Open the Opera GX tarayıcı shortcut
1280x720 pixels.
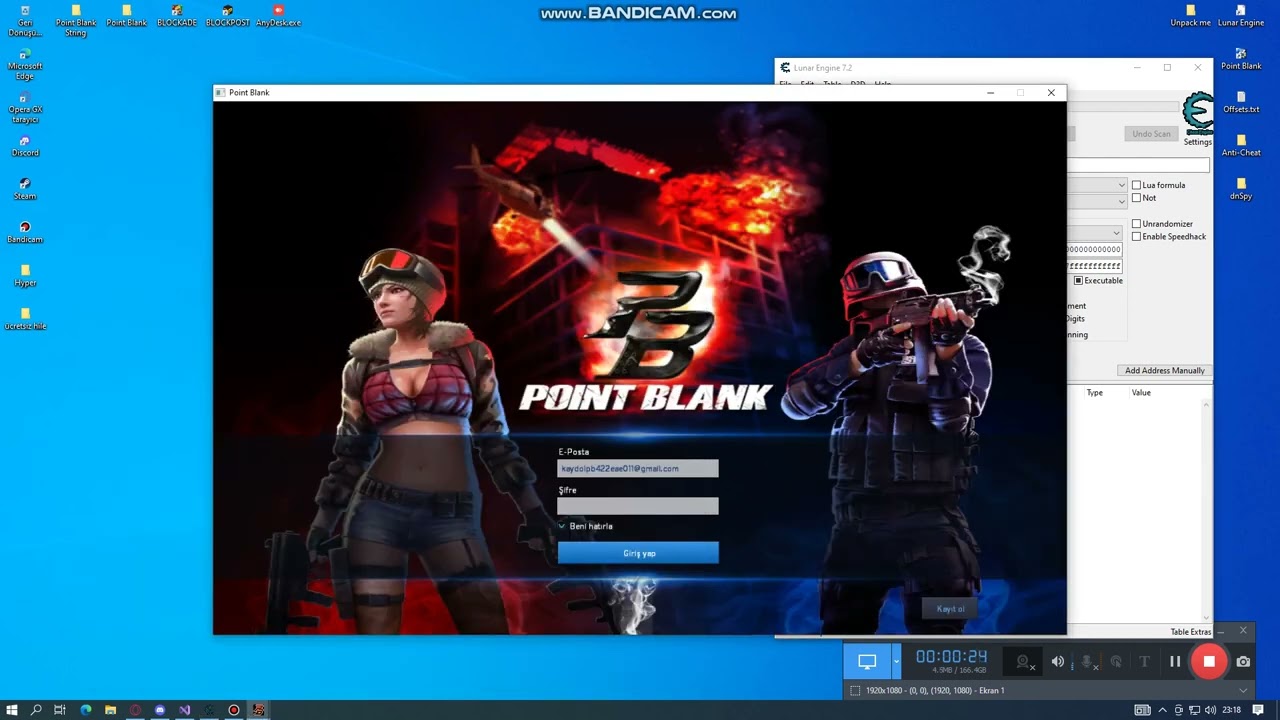pyautogui.click(x=25, y=107)
